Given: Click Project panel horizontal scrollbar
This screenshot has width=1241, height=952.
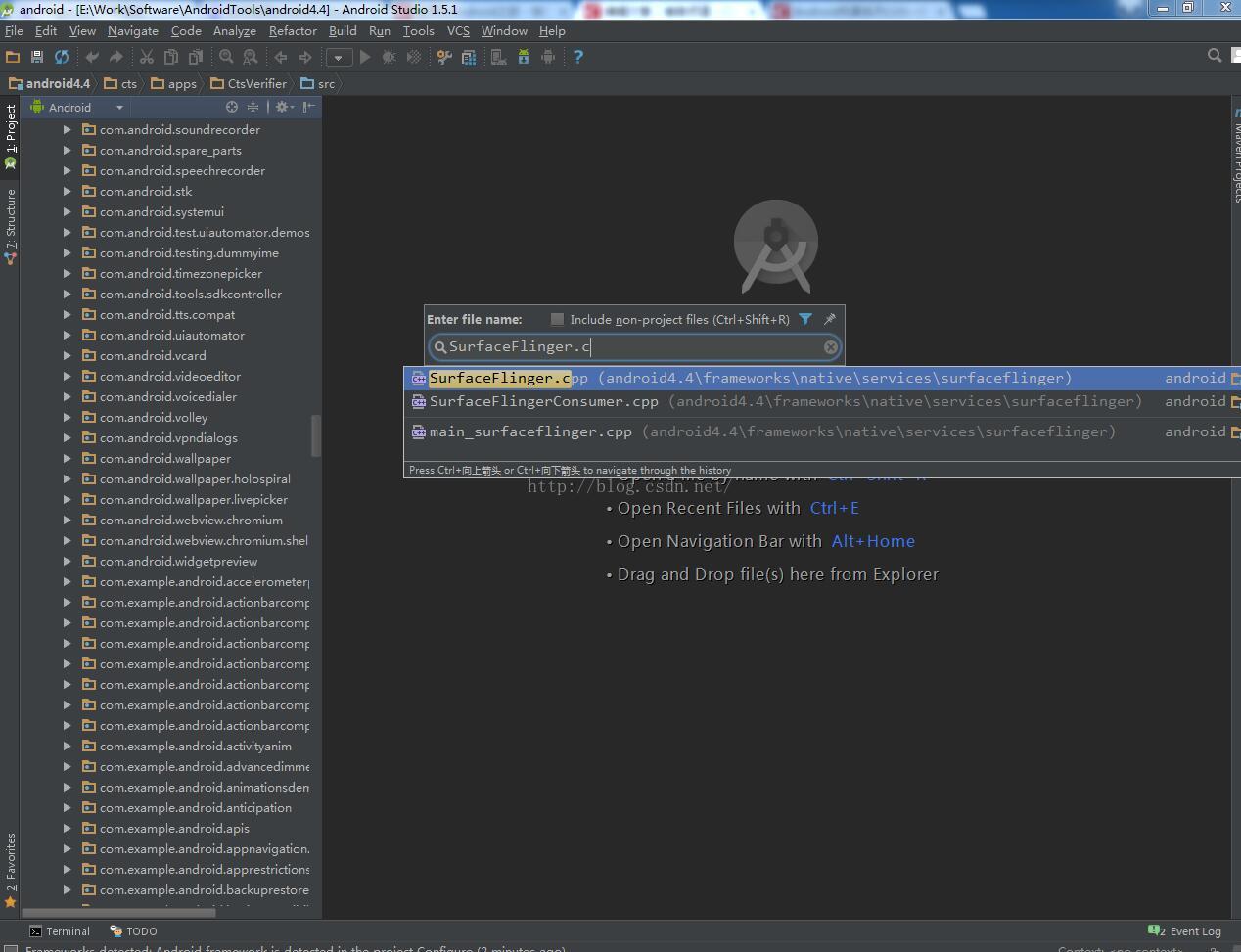Looking at the screenshot, I should point(118,912).
